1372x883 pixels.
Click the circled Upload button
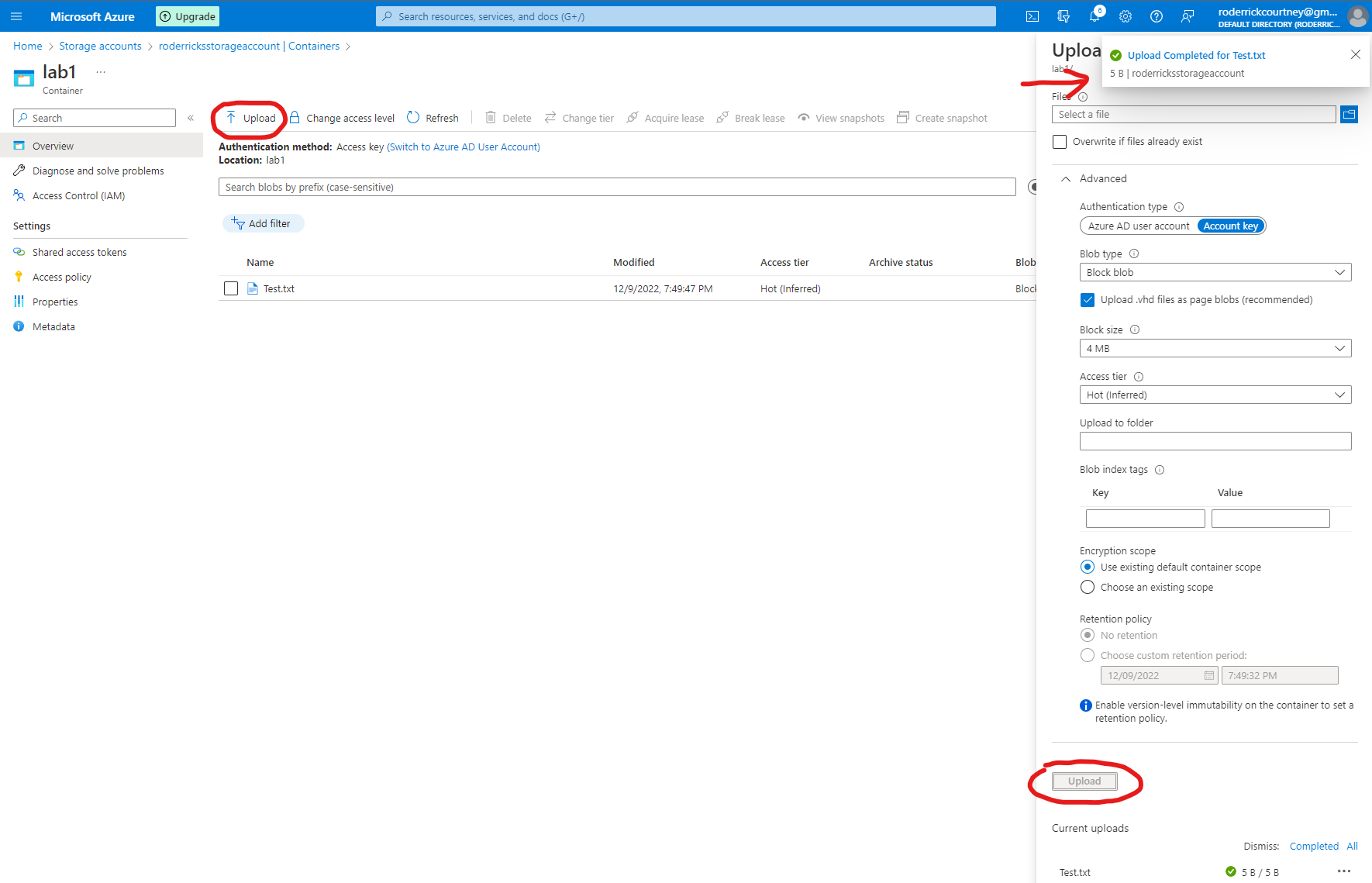(1084, 781)
